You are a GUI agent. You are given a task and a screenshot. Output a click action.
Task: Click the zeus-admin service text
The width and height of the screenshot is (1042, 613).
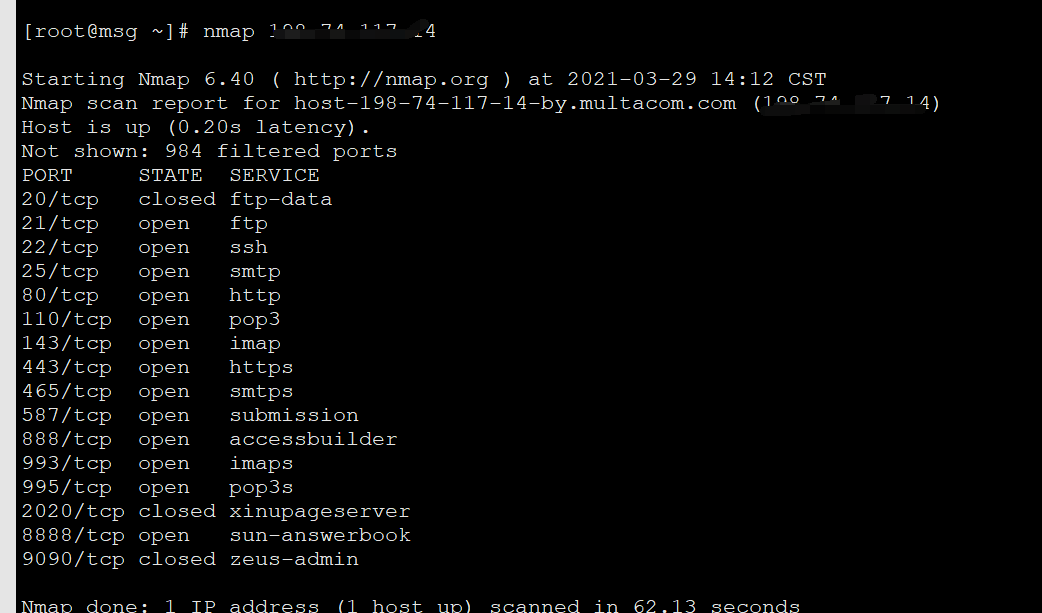(294, 560)
